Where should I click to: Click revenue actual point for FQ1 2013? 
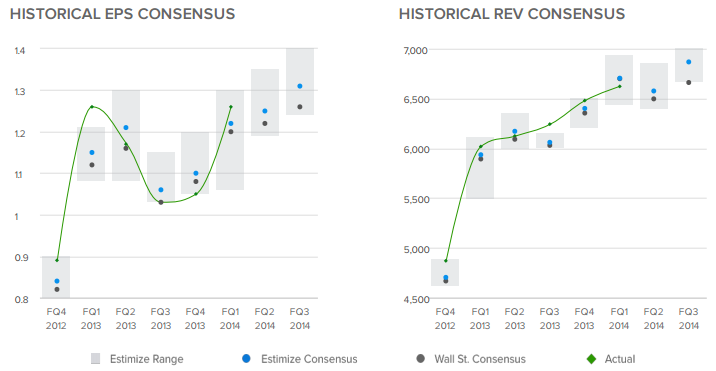(x=480, y=147)
